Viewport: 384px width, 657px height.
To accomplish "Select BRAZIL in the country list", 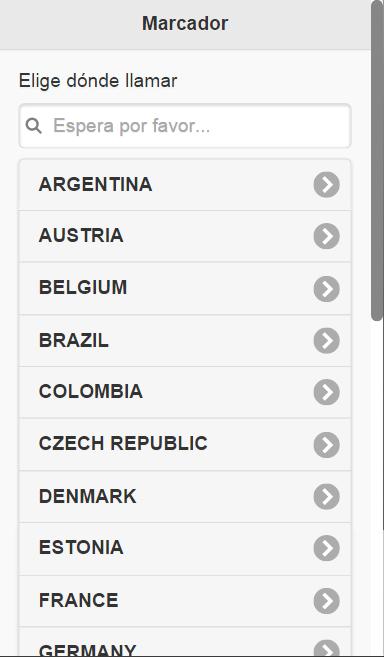I will tap(184, 341).
